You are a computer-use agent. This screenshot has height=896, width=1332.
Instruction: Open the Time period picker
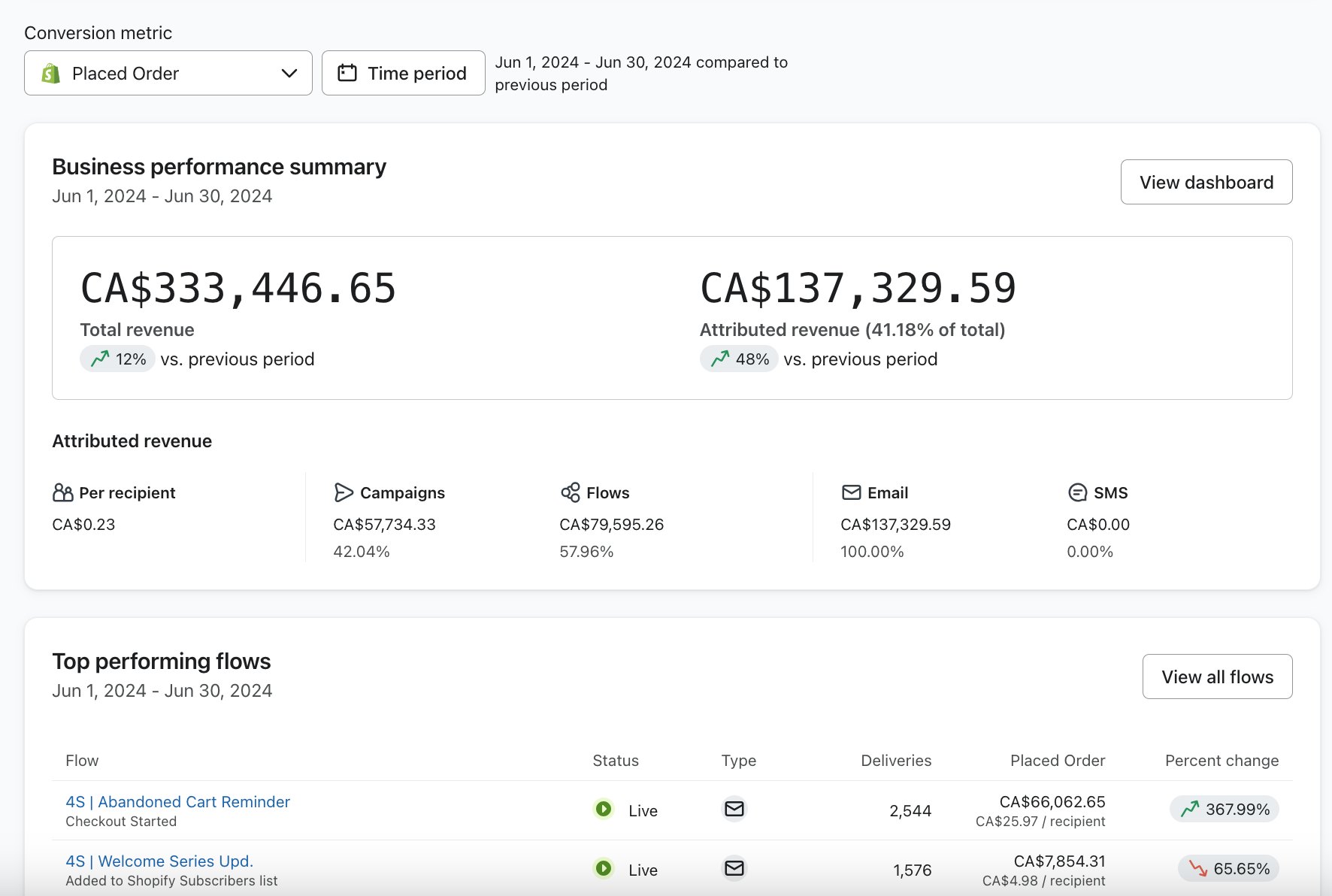[404, 73]
